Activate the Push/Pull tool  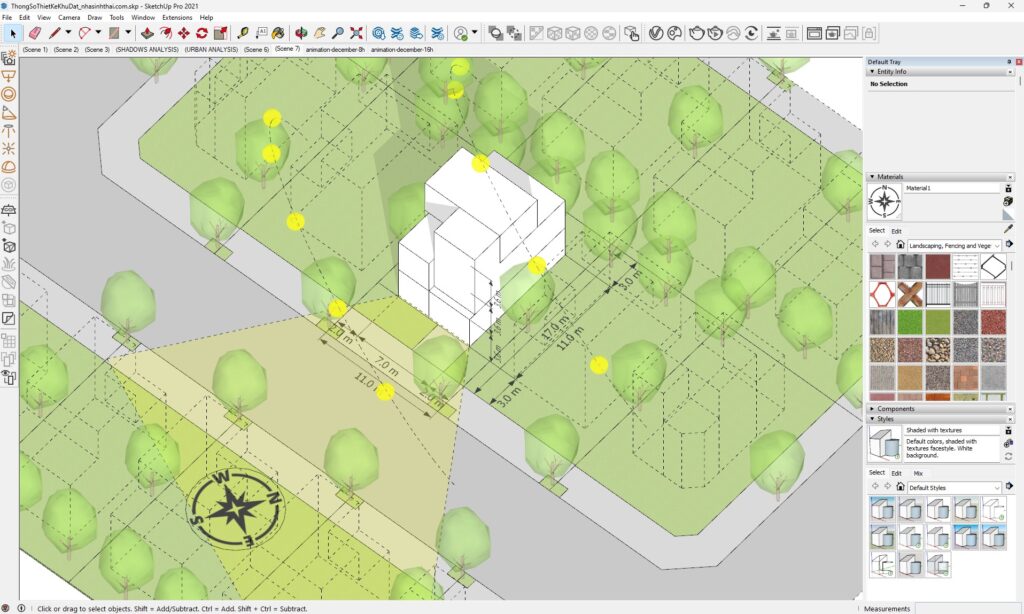pos(148,33)
